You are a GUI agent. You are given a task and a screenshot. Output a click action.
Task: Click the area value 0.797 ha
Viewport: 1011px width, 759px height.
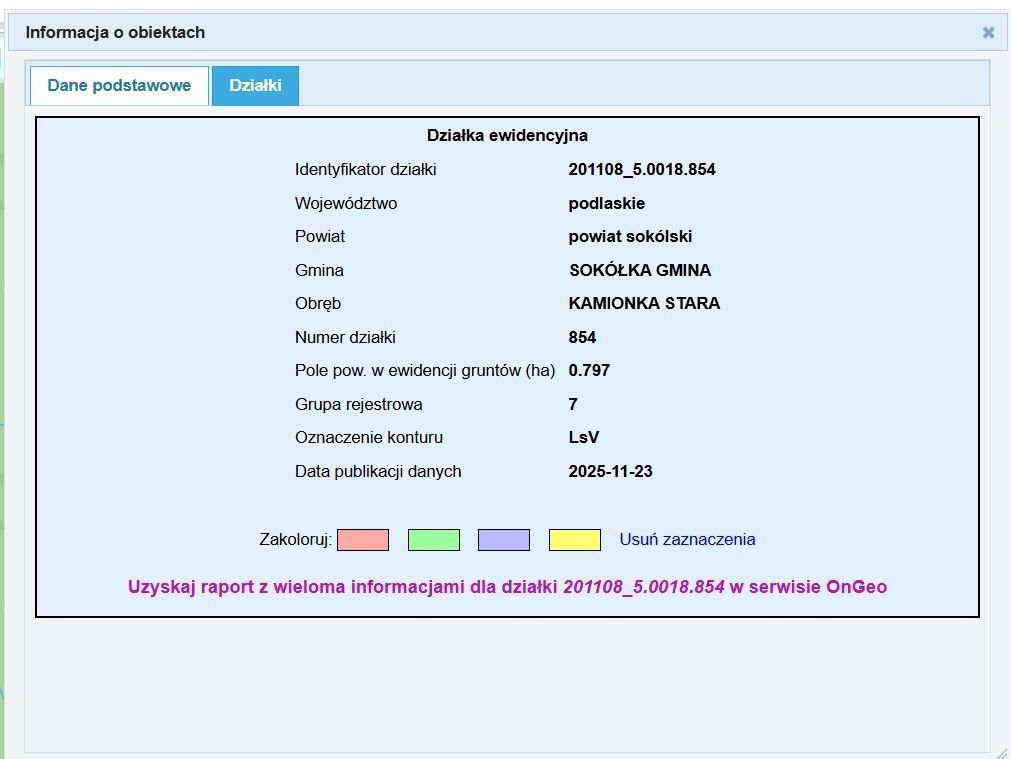click(x=588, y=370)
